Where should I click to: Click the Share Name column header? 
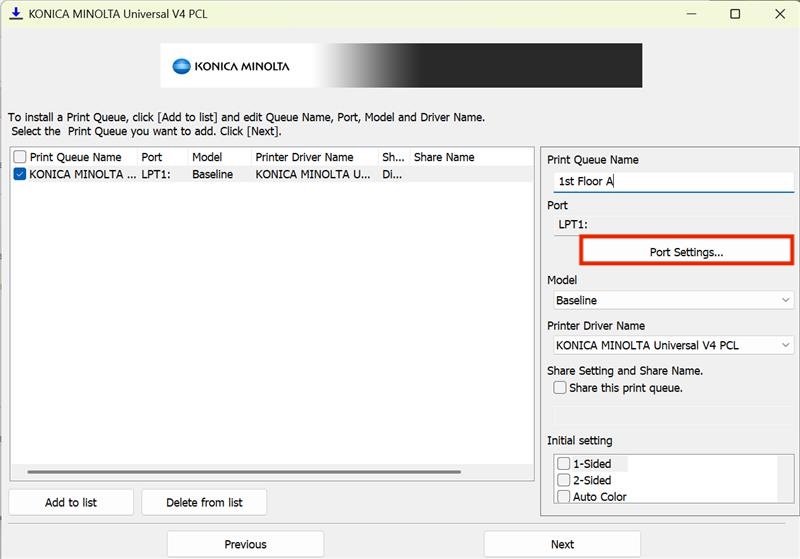(x=444, y=157)
